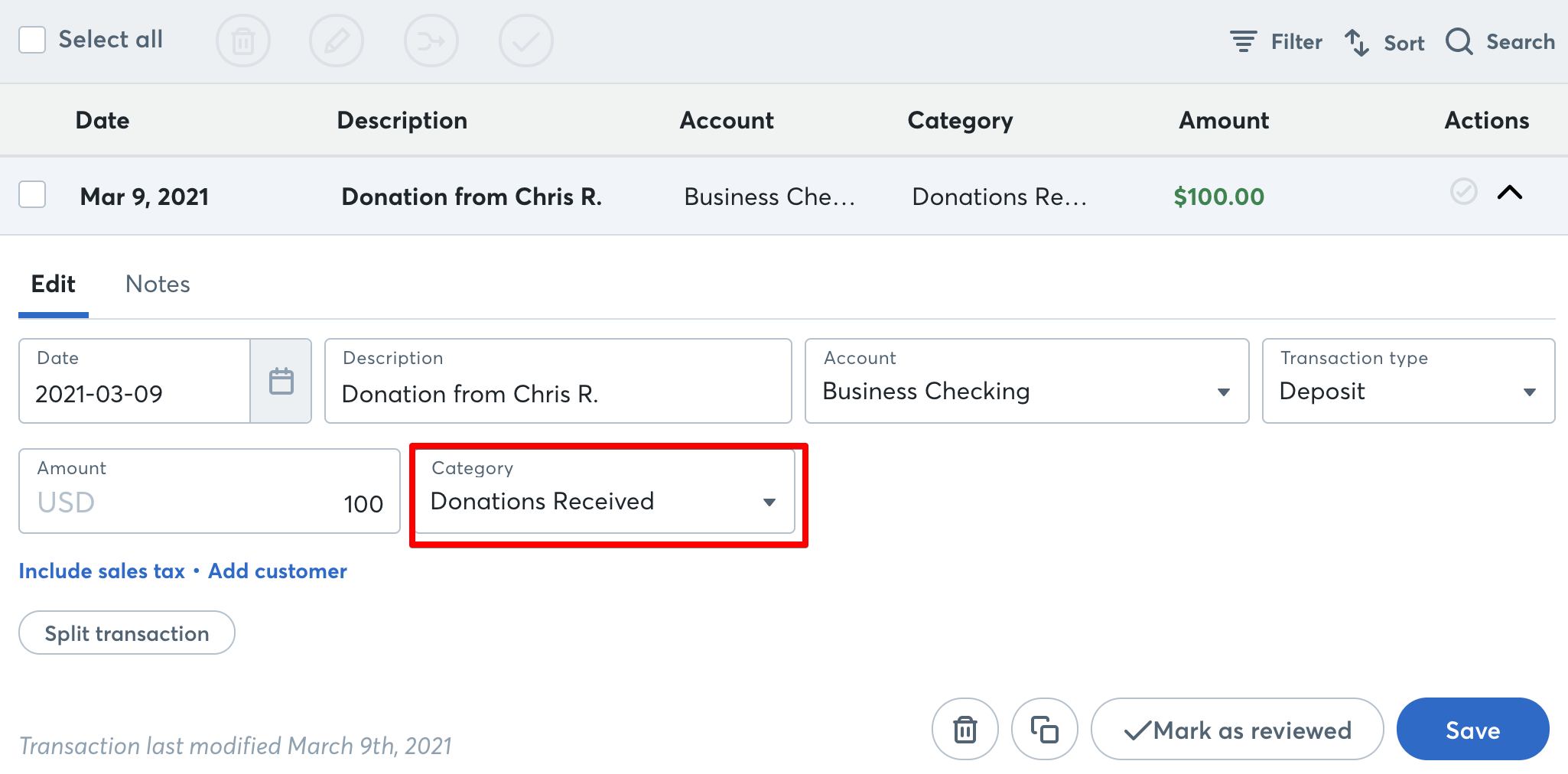Select the edit pencil icon in the toolbar
This screenshot has height=774, width=1568.
(x=337, y=40)
